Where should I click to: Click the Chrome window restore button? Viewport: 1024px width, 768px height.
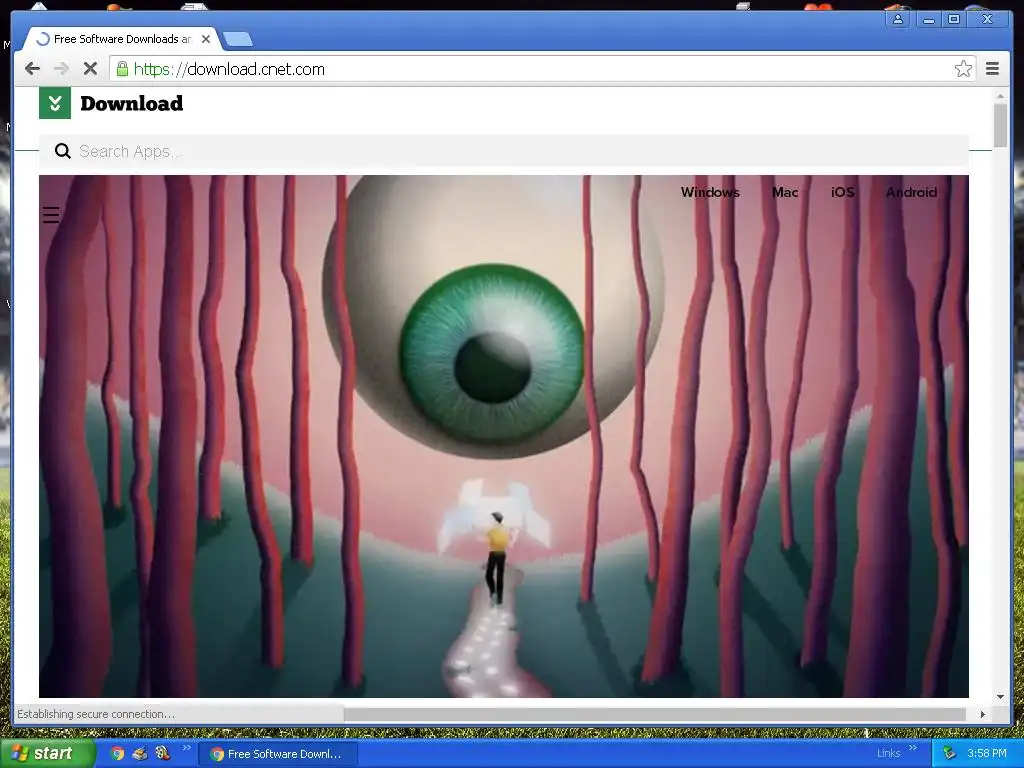(x=954, y=19)
